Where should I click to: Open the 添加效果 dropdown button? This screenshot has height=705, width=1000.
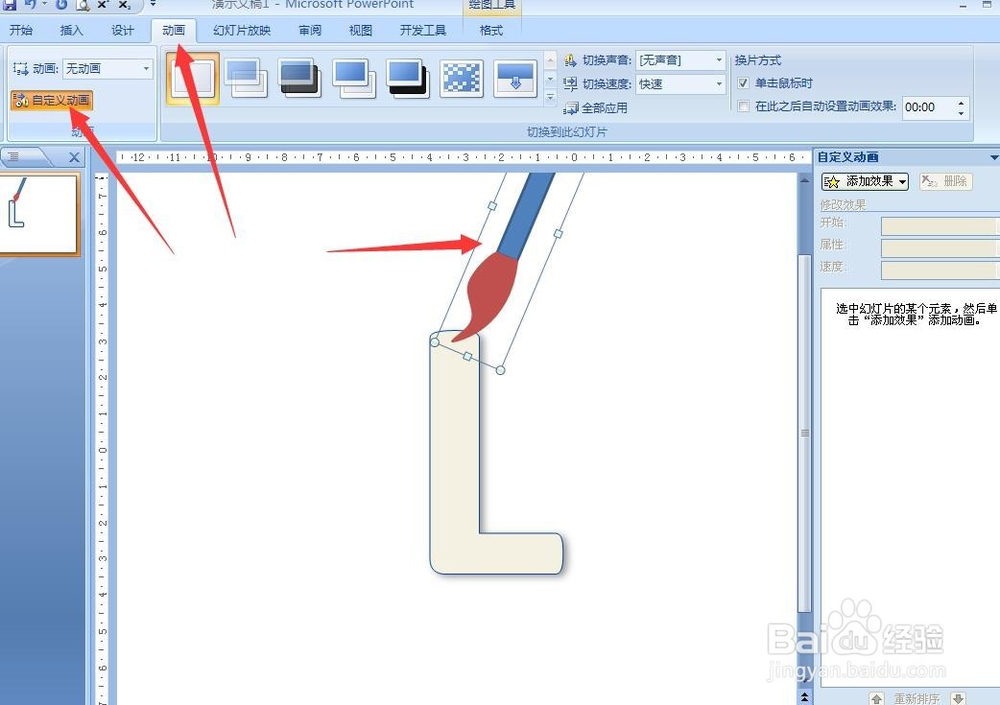pos(865,182)
